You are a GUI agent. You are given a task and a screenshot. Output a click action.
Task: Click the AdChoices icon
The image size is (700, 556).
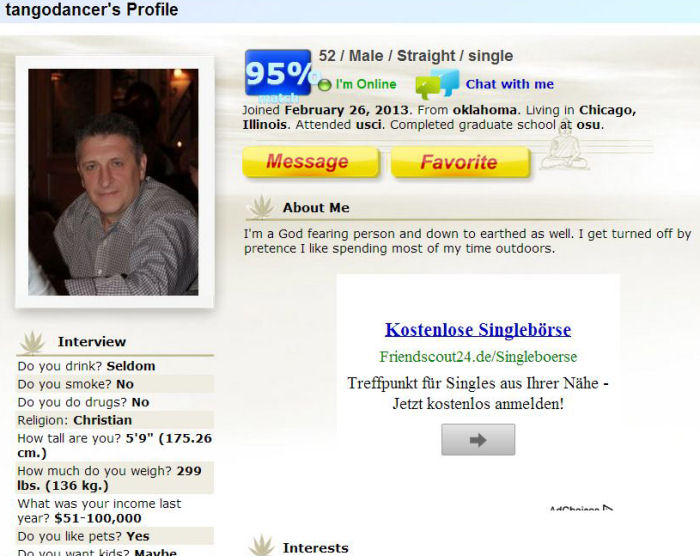[608, 508]
